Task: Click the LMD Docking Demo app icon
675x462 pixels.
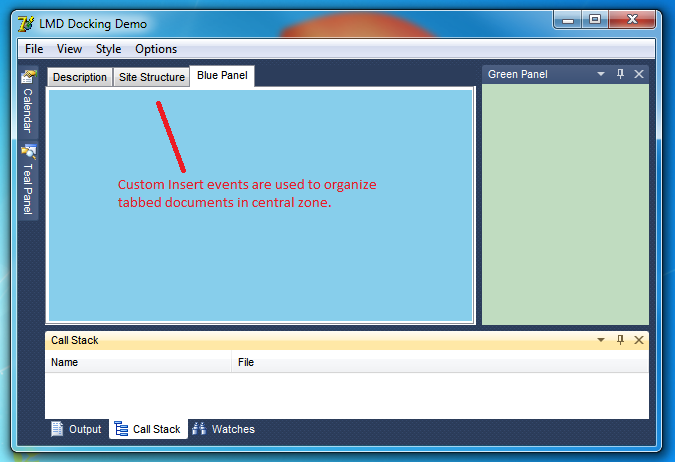Action: [26, 24]
